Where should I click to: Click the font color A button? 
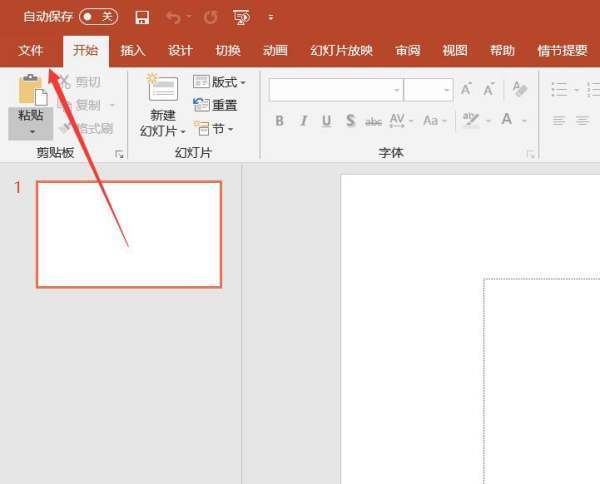(507, 121)
